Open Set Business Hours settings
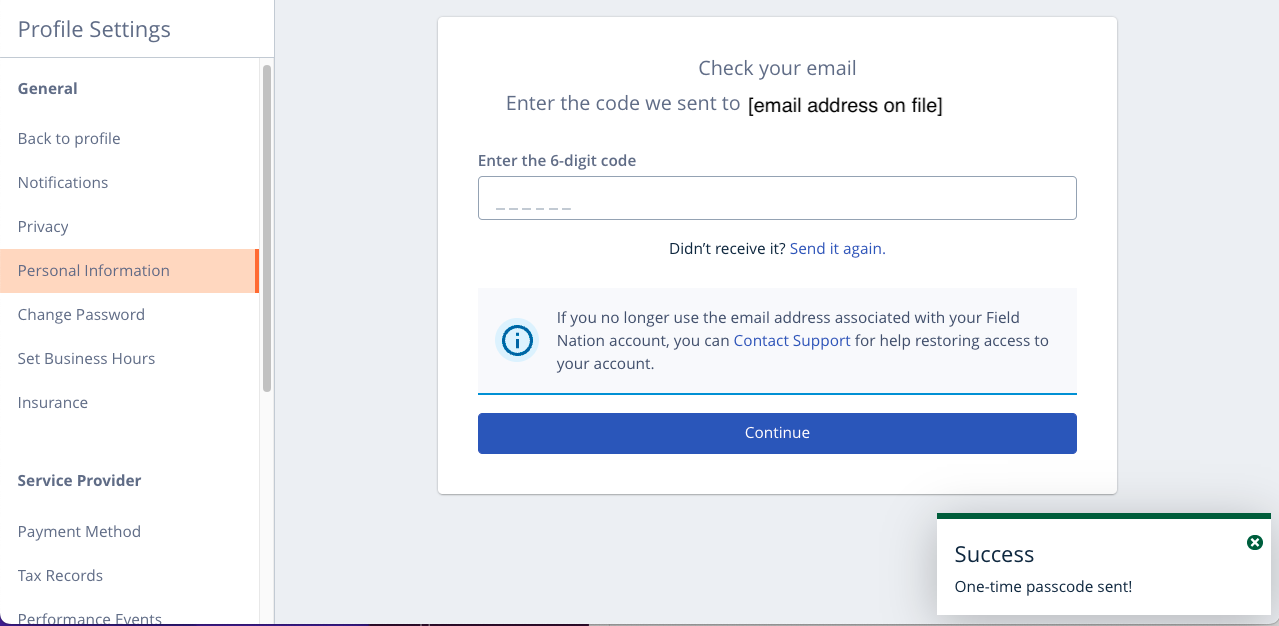The height and width of the screenshot is (626, 1279). point(86,358)
